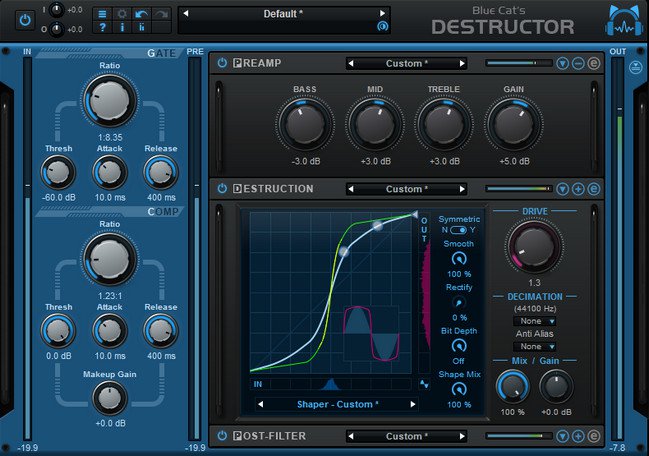649x456 pixels.
Task: Click the Destruction section plus icon
Action: pos(578,189)
